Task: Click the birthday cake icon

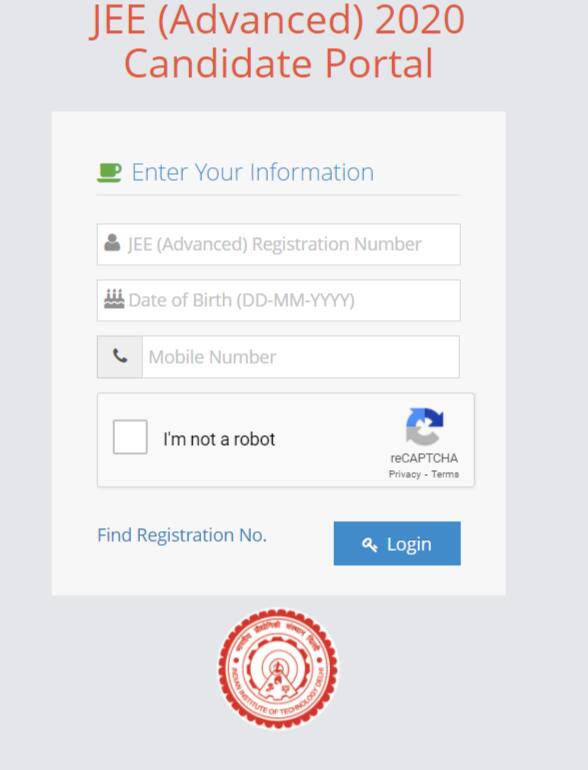Action: (x=114, y=299)
